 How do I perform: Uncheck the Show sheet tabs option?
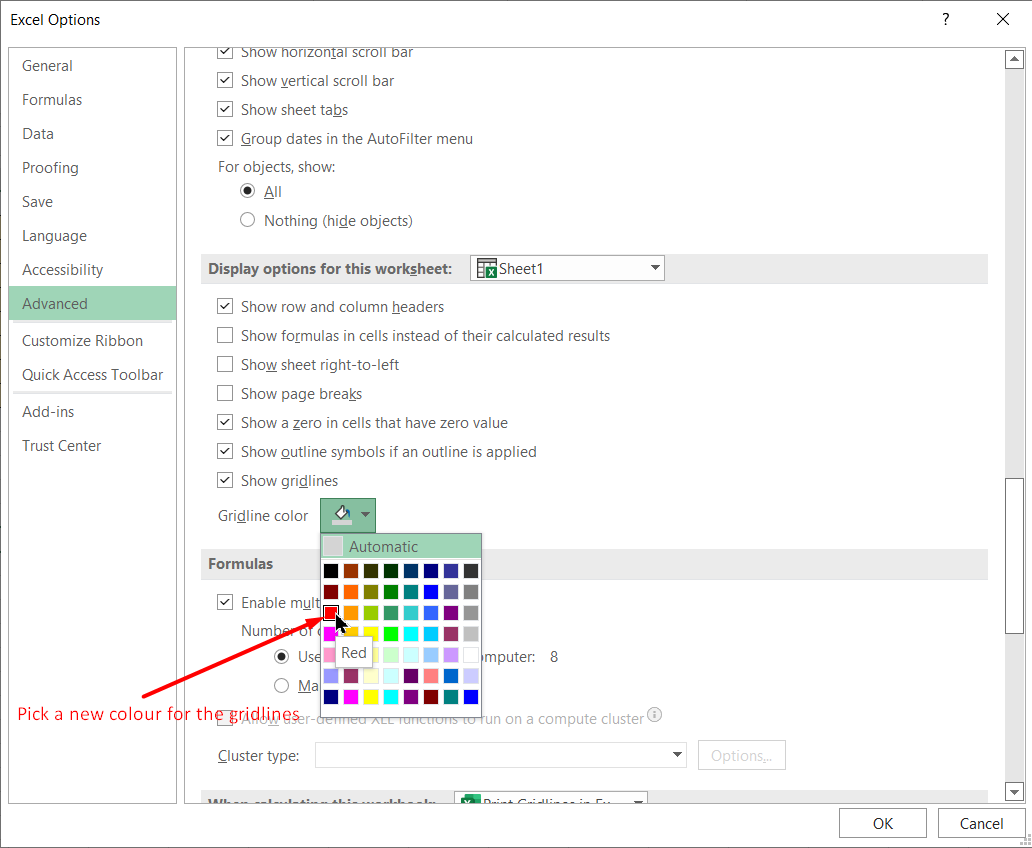(225, 109)
